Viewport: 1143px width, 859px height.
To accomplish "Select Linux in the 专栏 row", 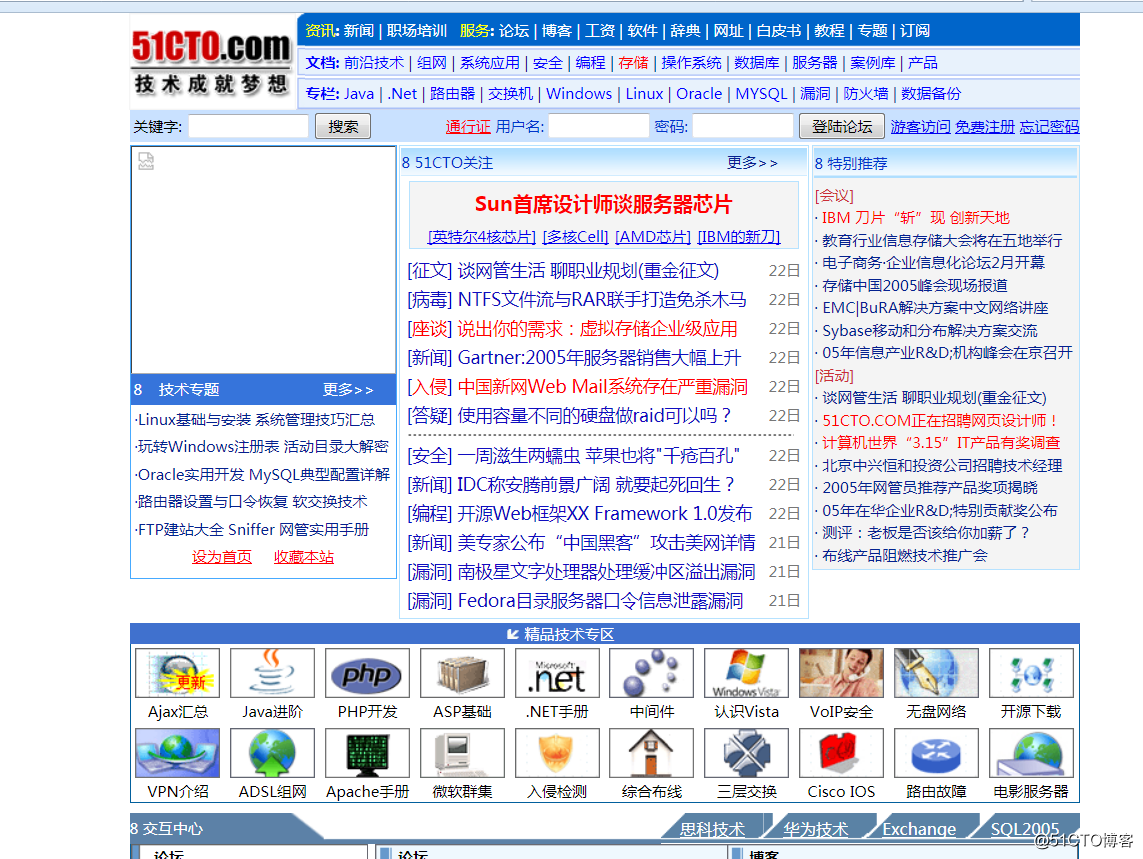I will pyautogui.click(x=644, y=93).
